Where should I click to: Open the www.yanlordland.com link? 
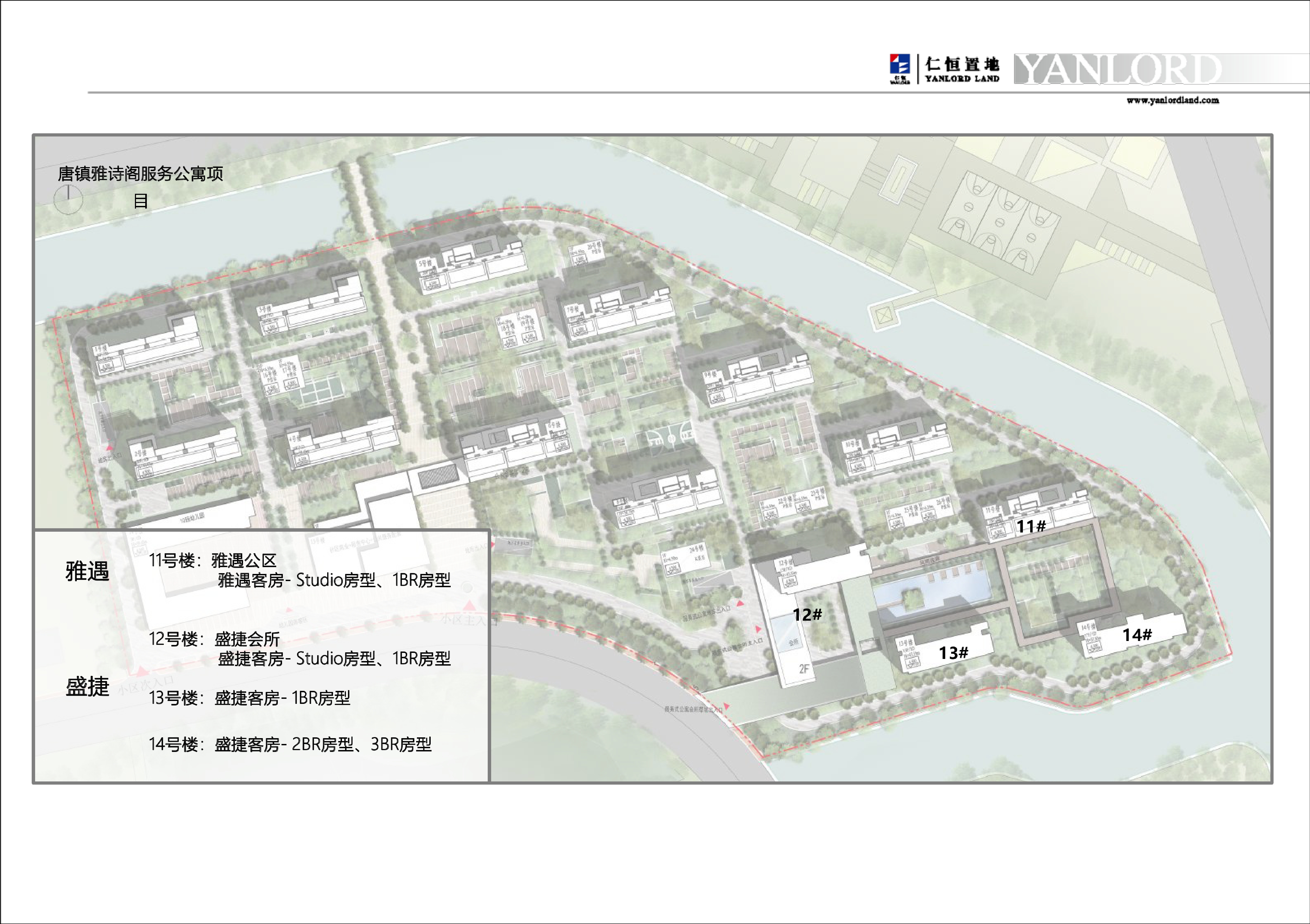click(1172, 100)
